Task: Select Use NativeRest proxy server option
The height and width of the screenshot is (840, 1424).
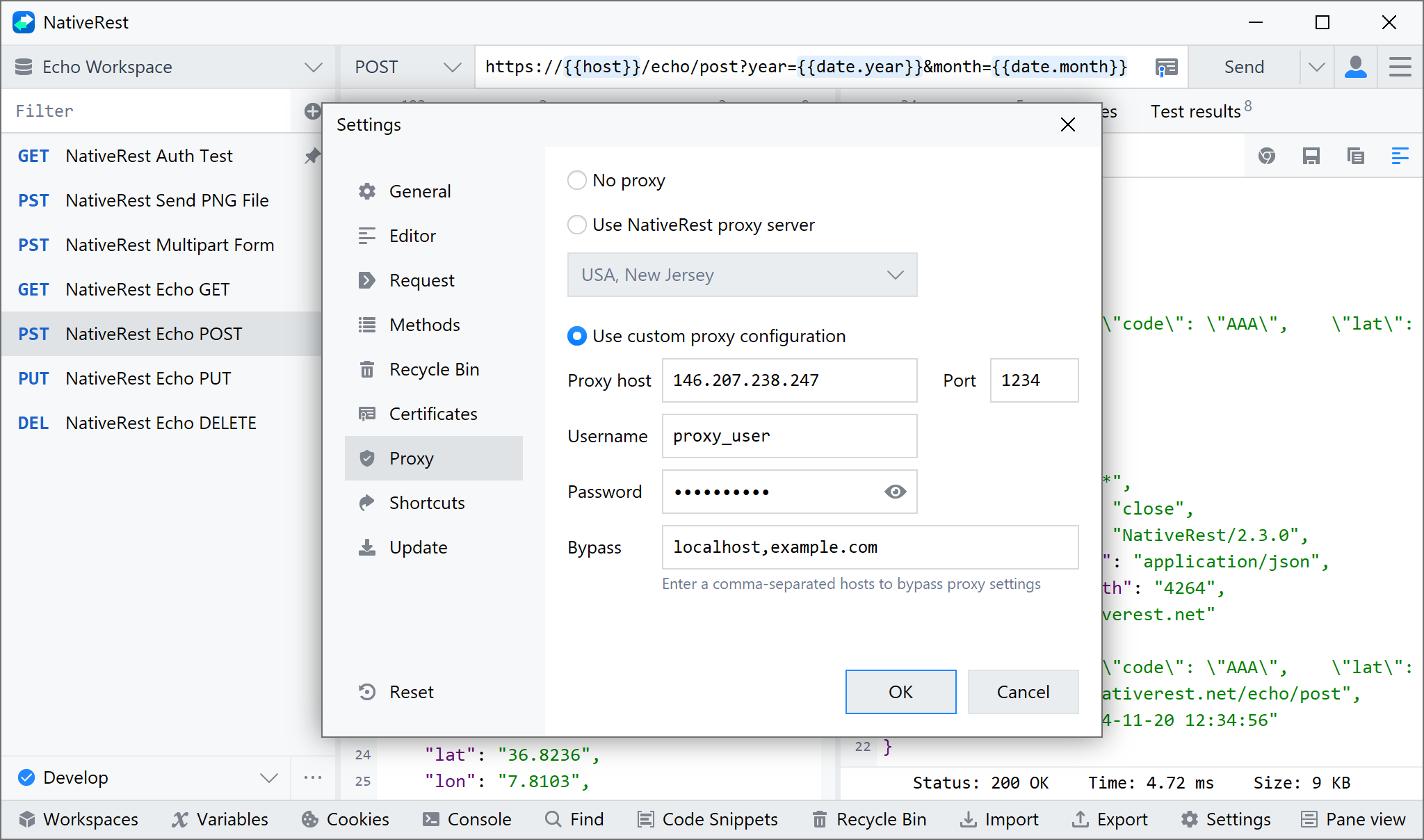Action: pos(577,225)
